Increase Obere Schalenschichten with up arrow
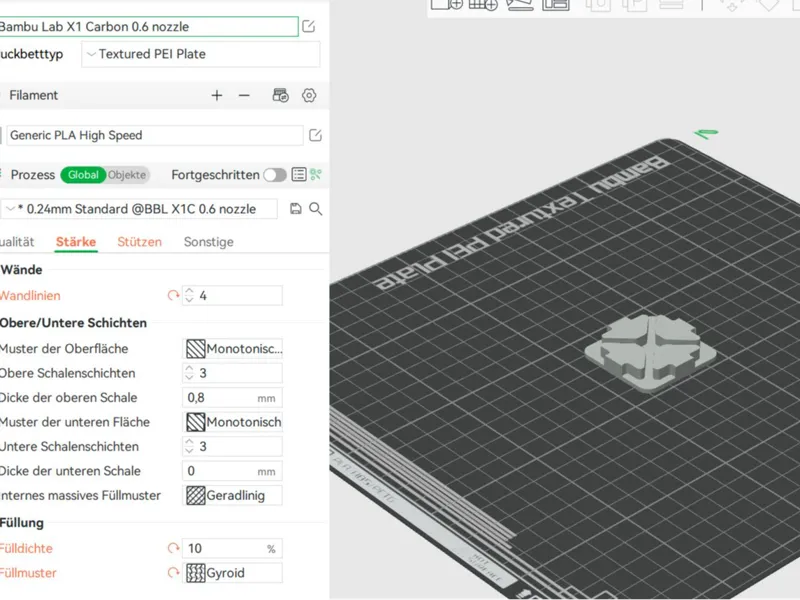Image resolution: width=800 pixels, height=600 pixels. coord(189,369)
